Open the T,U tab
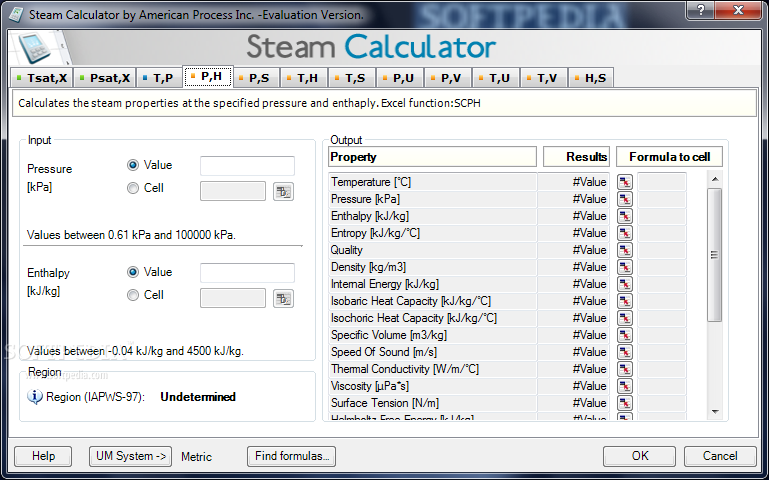The width and height of the screenshot is (769, 480). coord(495,78)
